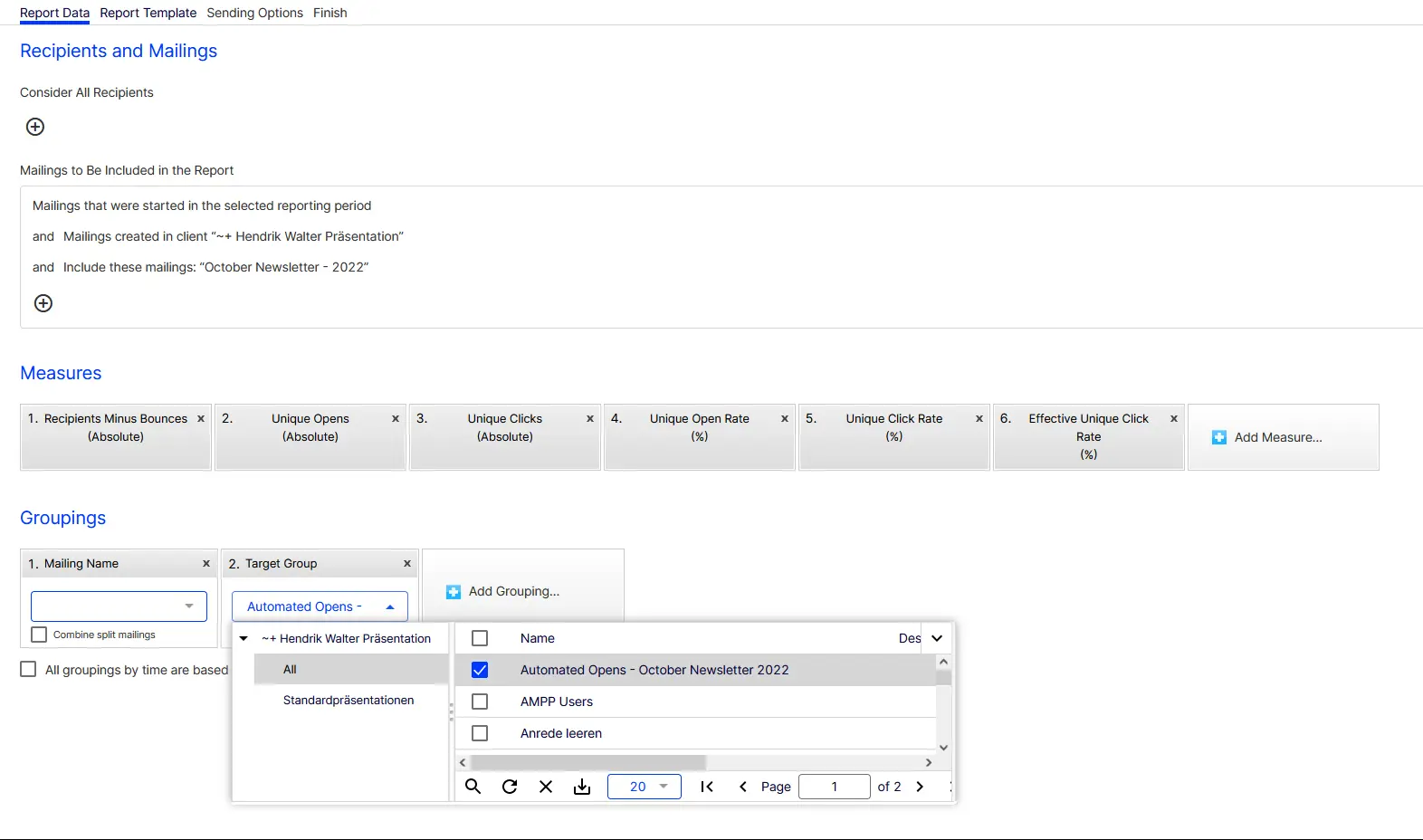The image size is (1423, 840).
Task: Check the Anrede leeren target group
Action: (x=480, y=733)
